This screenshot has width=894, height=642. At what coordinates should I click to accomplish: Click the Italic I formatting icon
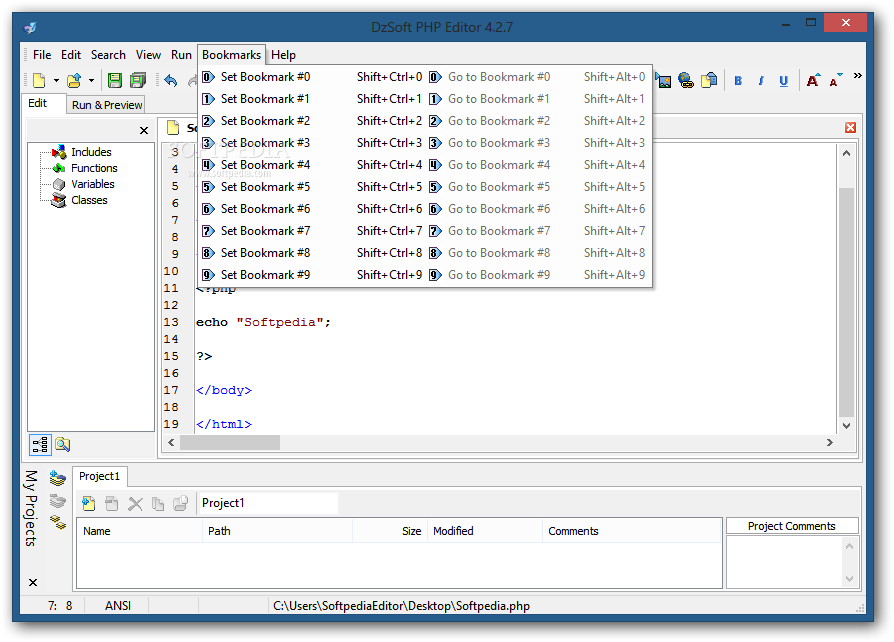761,81
